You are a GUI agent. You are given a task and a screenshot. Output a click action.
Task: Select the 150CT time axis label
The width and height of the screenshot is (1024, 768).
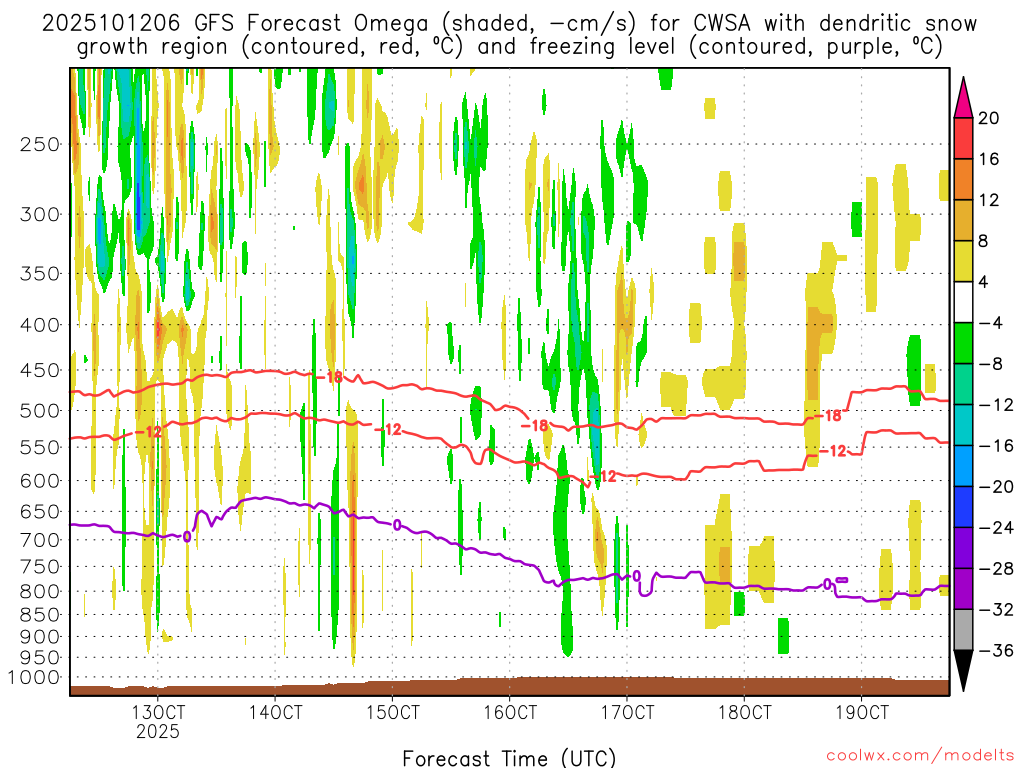(x=392, y=712)
